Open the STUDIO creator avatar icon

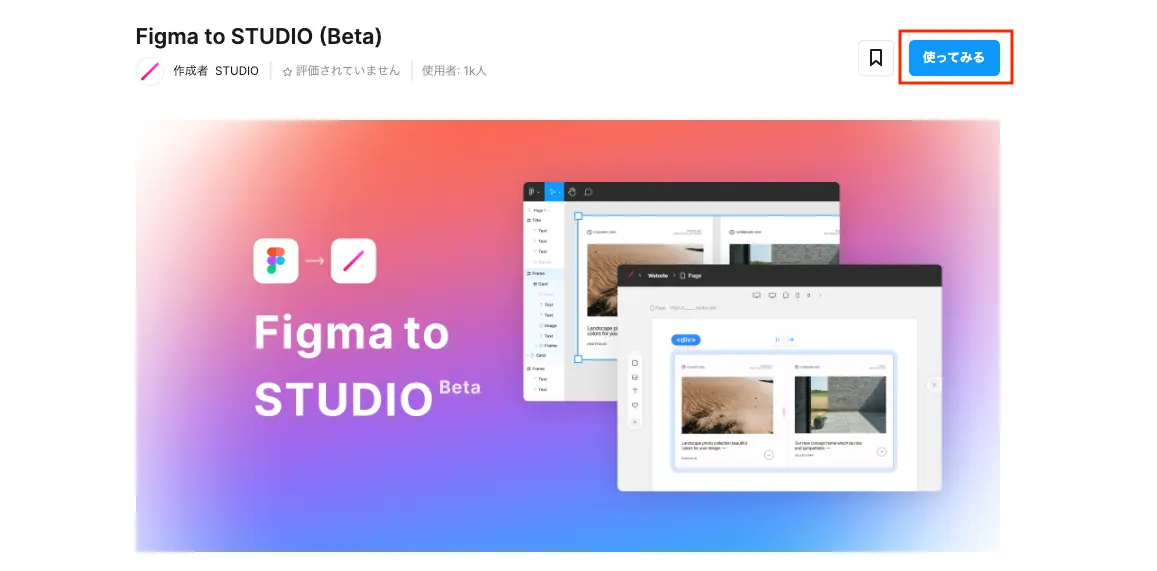point(151,71)
